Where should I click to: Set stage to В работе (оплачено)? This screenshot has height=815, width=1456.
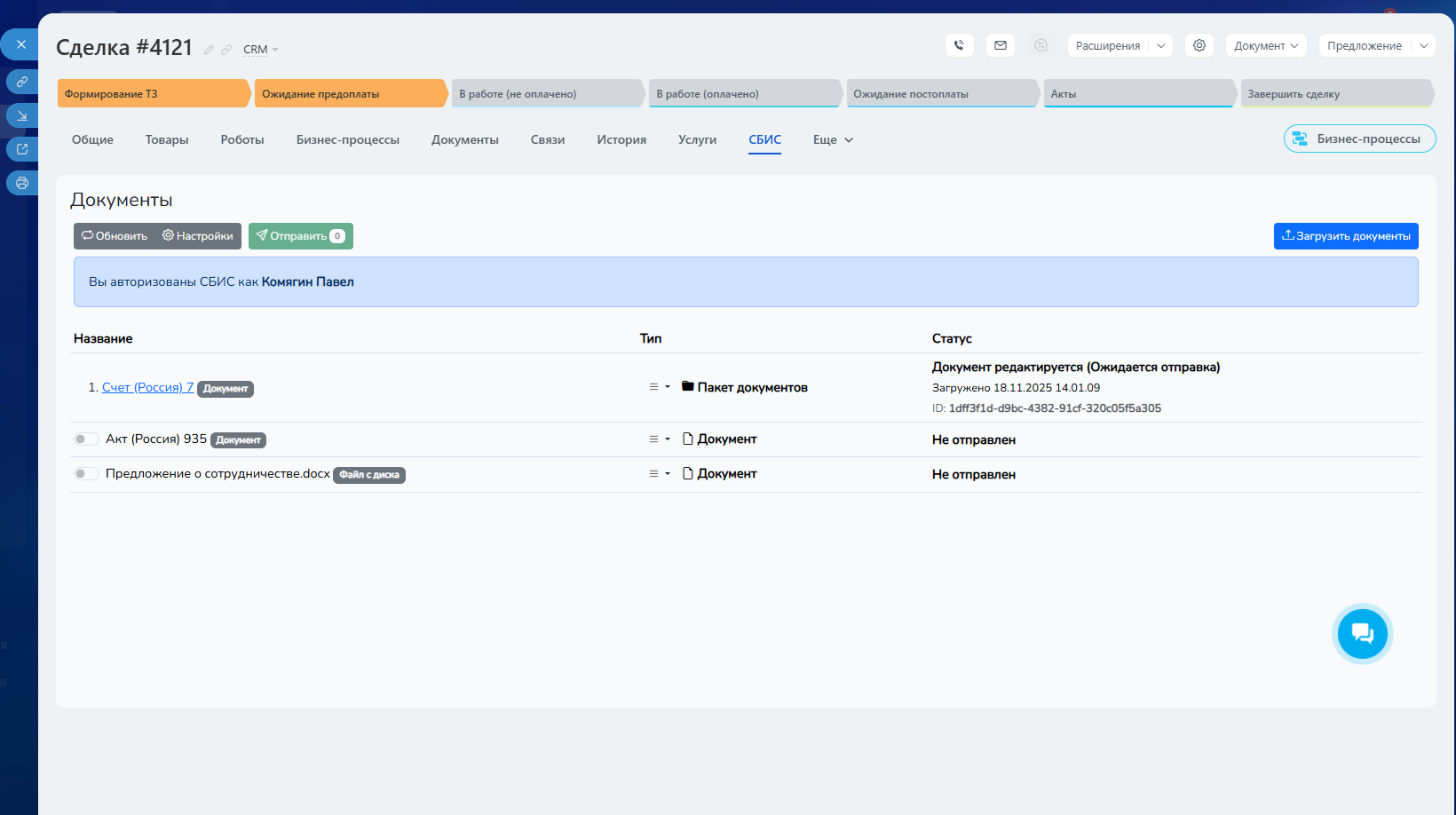click(x=744, y=93)
